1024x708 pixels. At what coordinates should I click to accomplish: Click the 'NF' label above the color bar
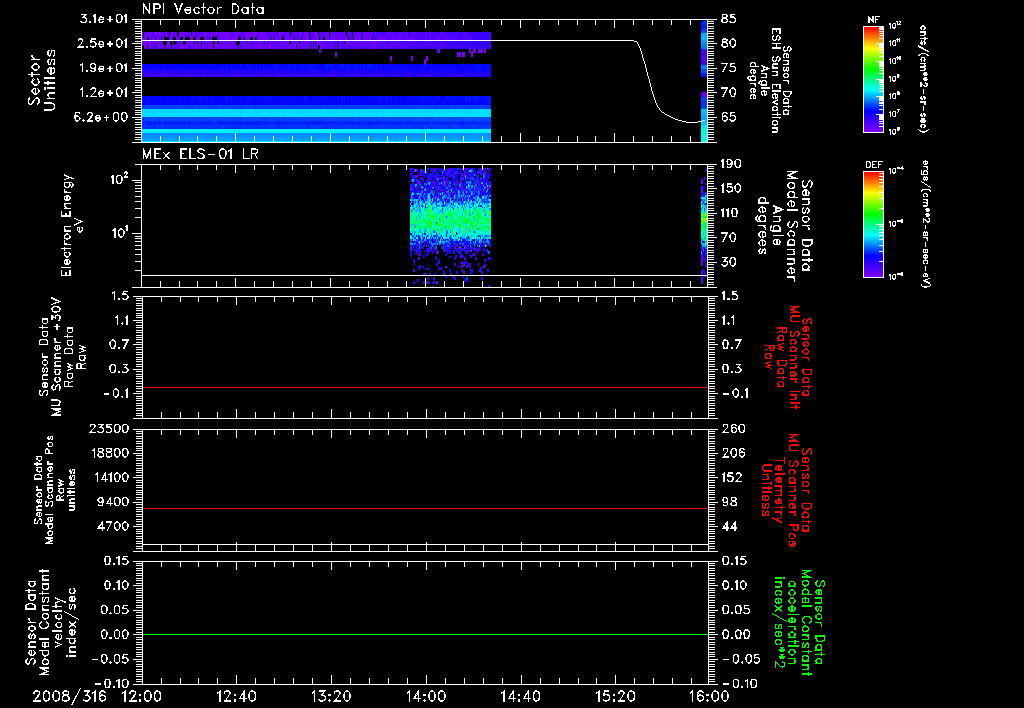(x=873, y=20)
